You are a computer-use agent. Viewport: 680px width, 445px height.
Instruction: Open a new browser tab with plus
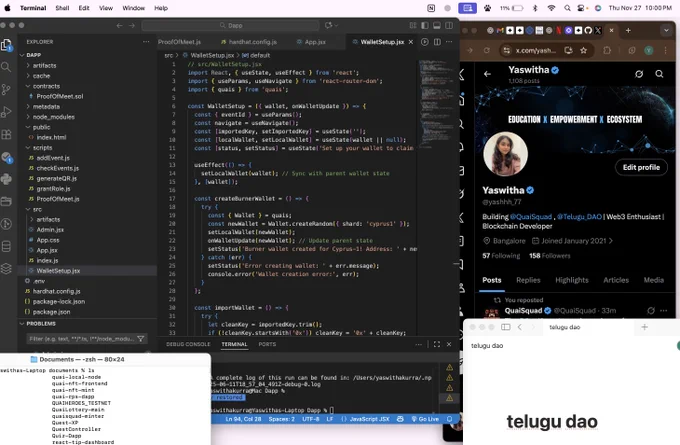628,30
